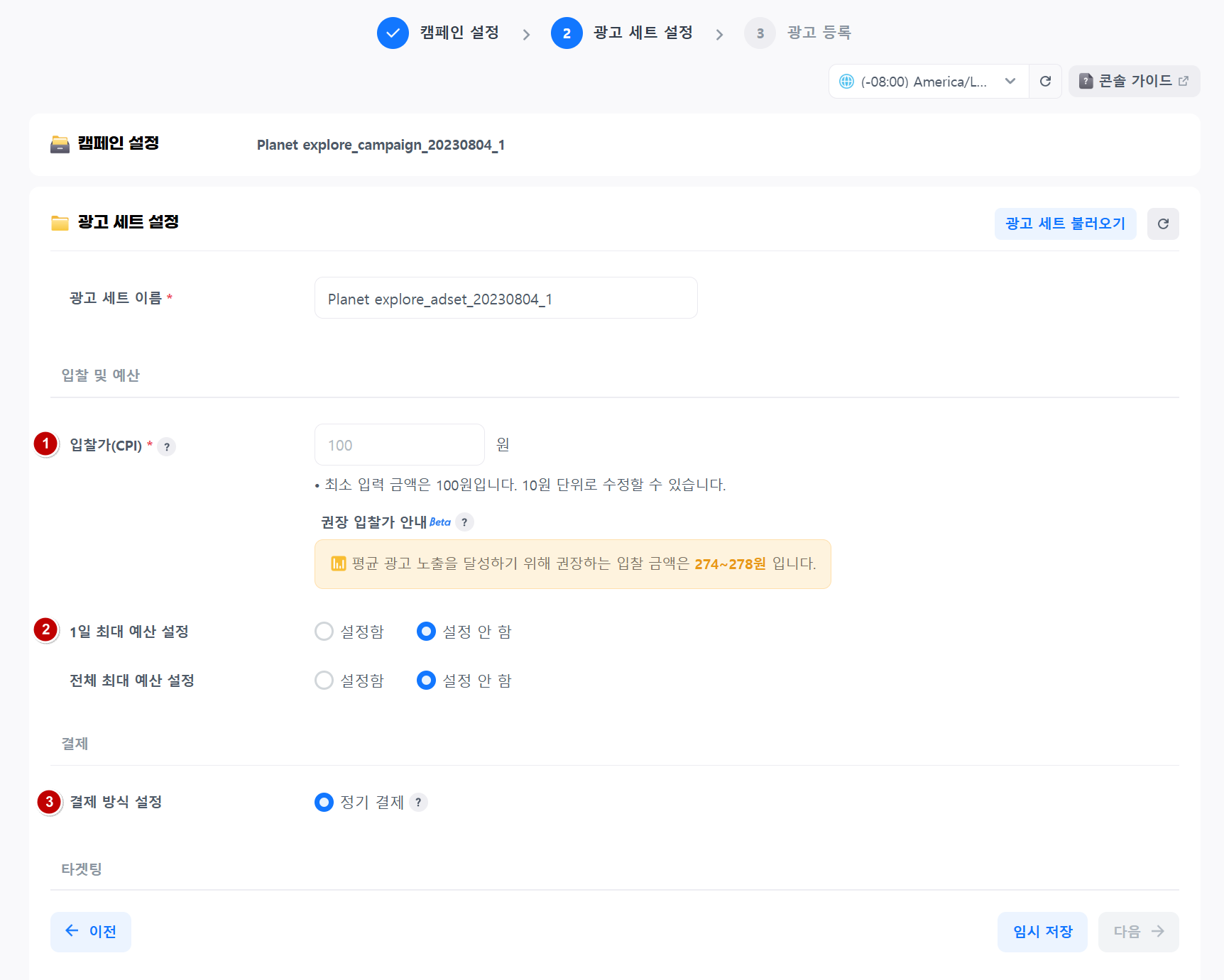Viewport: 1224px width, 980px height.
Task: Open help tooltip next to 입찰가(CPI)
Action: click(x=167, y=447)
